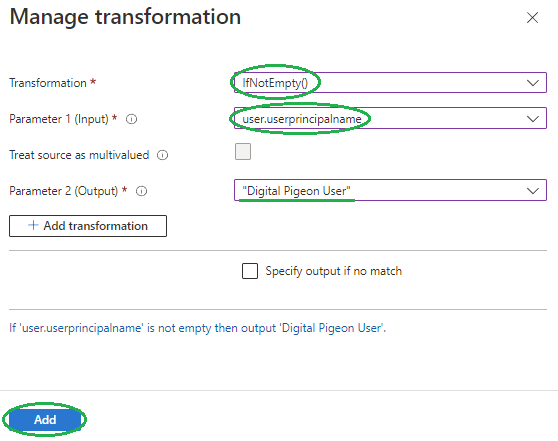The image size is (558, 441).
Task: Expand the Transformation dropdown arrow
Action: click(x=533, y=83)
